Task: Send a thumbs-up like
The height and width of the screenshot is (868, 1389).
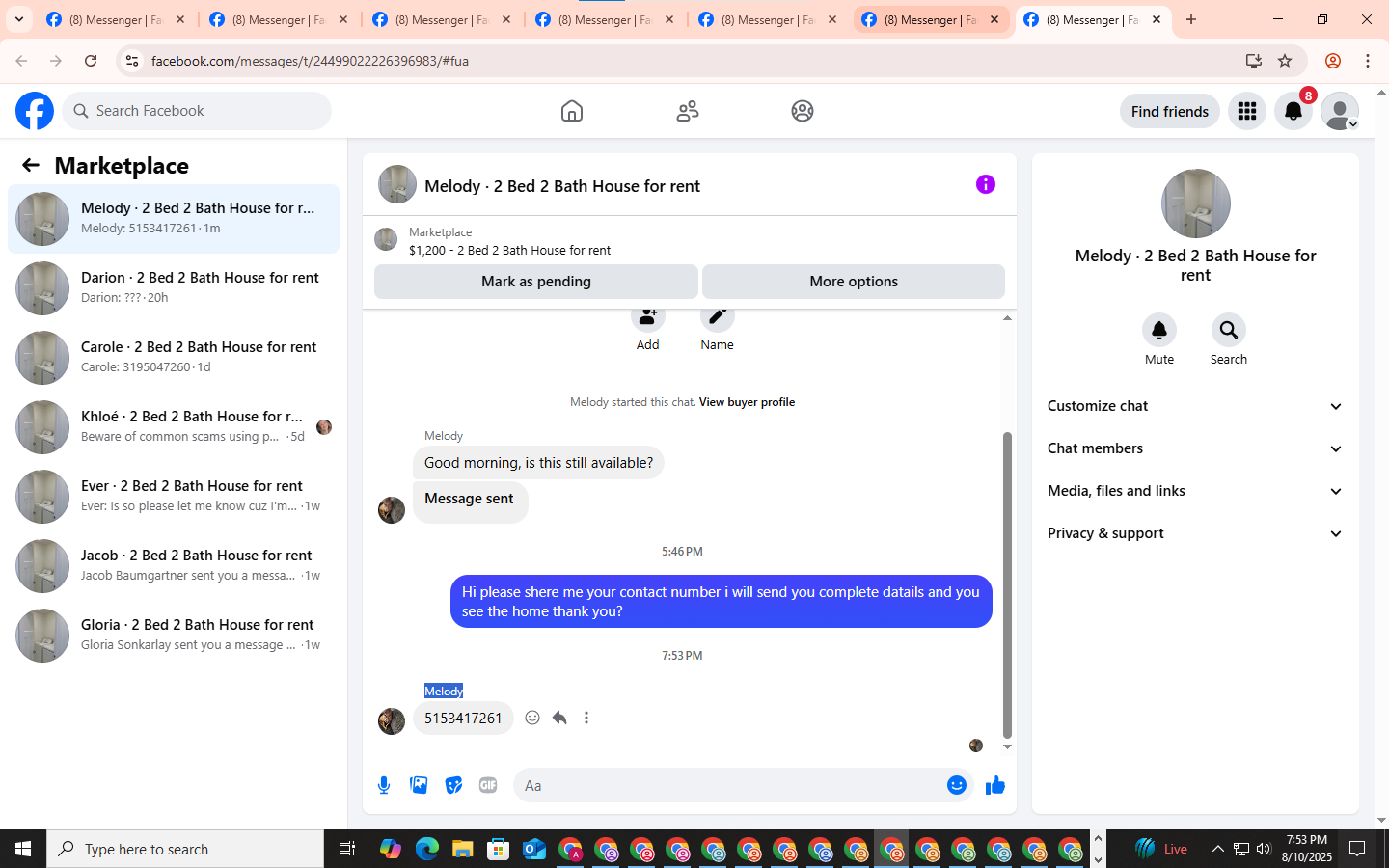Action: pyautogui.click(x=995, y=785)
